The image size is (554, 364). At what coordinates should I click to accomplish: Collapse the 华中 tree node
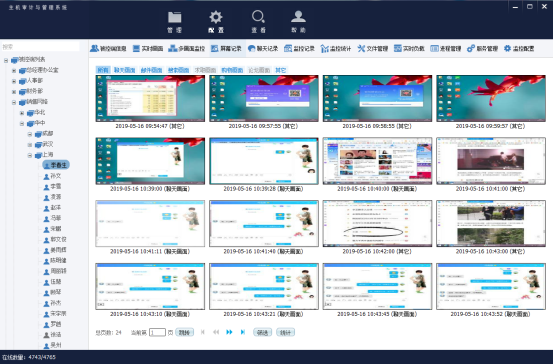[22, 124]
